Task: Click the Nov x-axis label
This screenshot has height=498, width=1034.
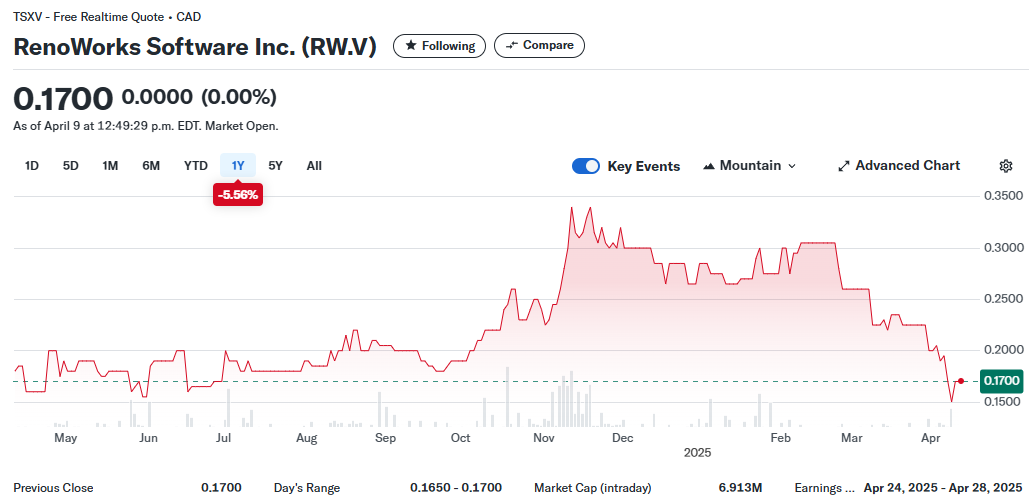Action: click(x=544, y=438)
